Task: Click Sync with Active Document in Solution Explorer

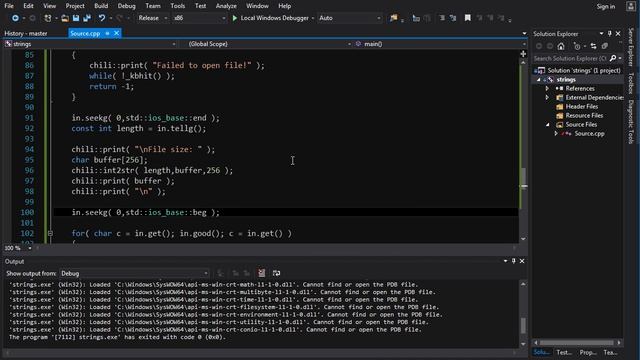Action: pos(593,46)
